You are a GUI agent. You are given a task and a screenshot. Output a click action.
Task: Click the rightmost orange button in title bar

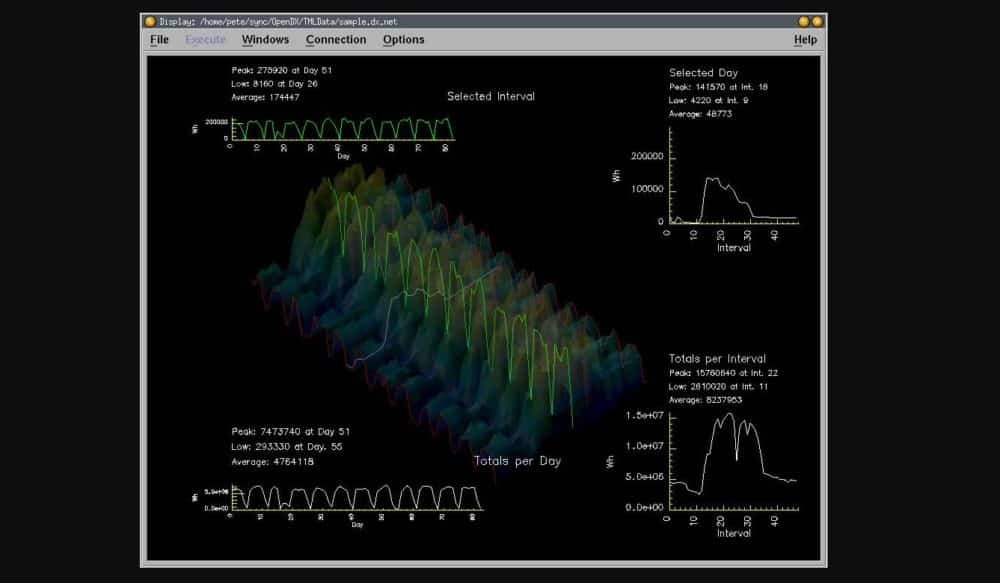pos(817,21)
